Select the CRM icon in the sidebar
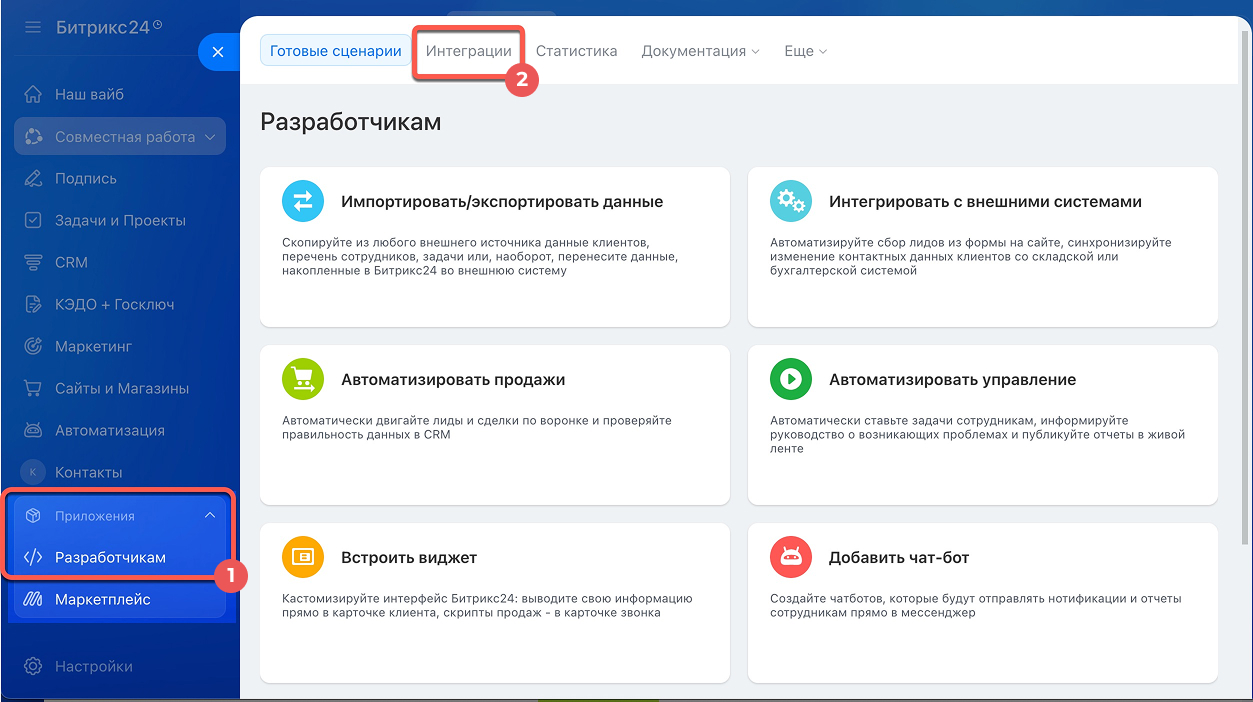Screen dimensions: 1253x702 [x=34, y=262]
